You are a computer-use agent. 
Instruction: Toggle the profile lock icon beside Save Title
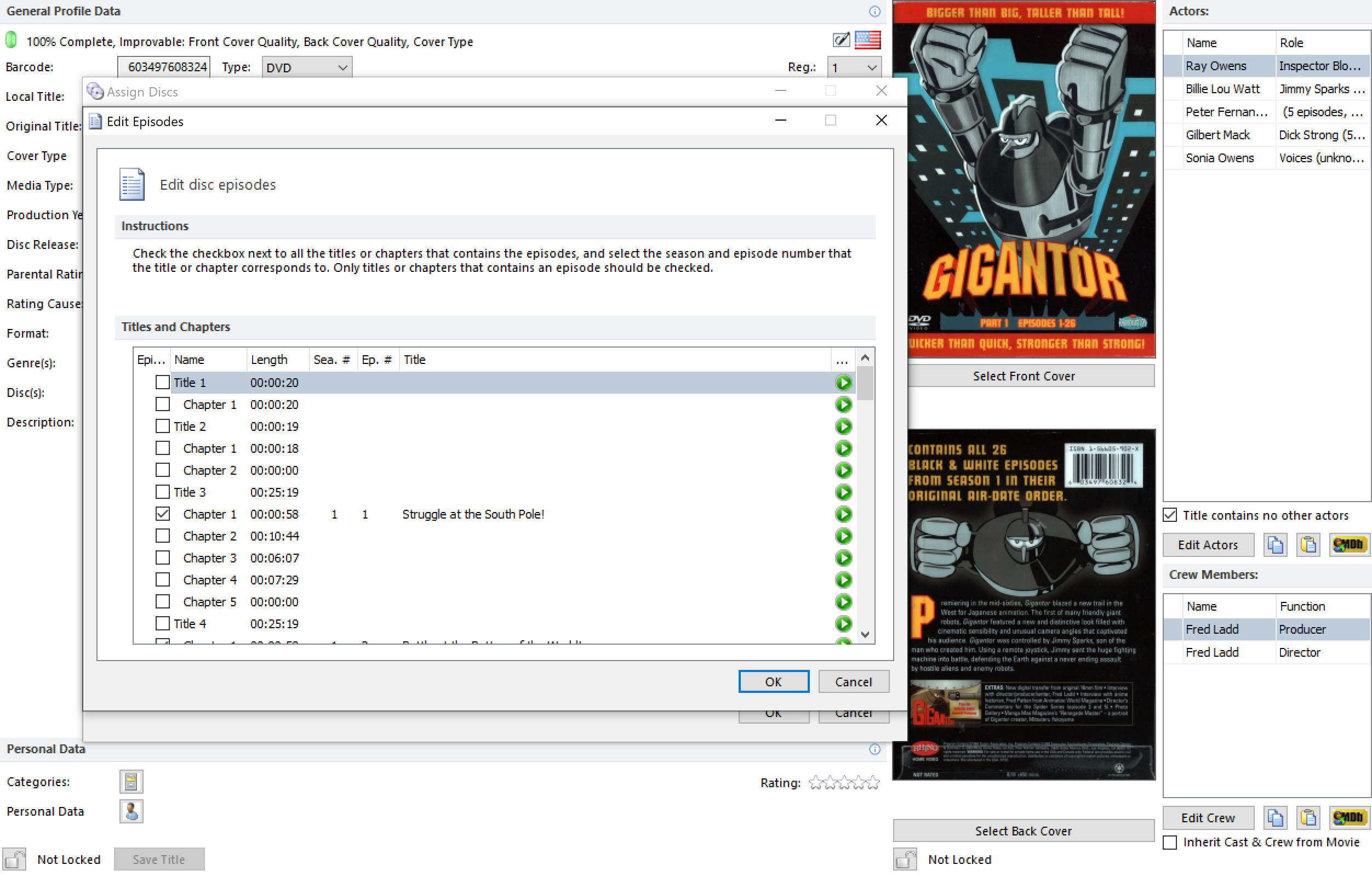(x=14, y=859)
